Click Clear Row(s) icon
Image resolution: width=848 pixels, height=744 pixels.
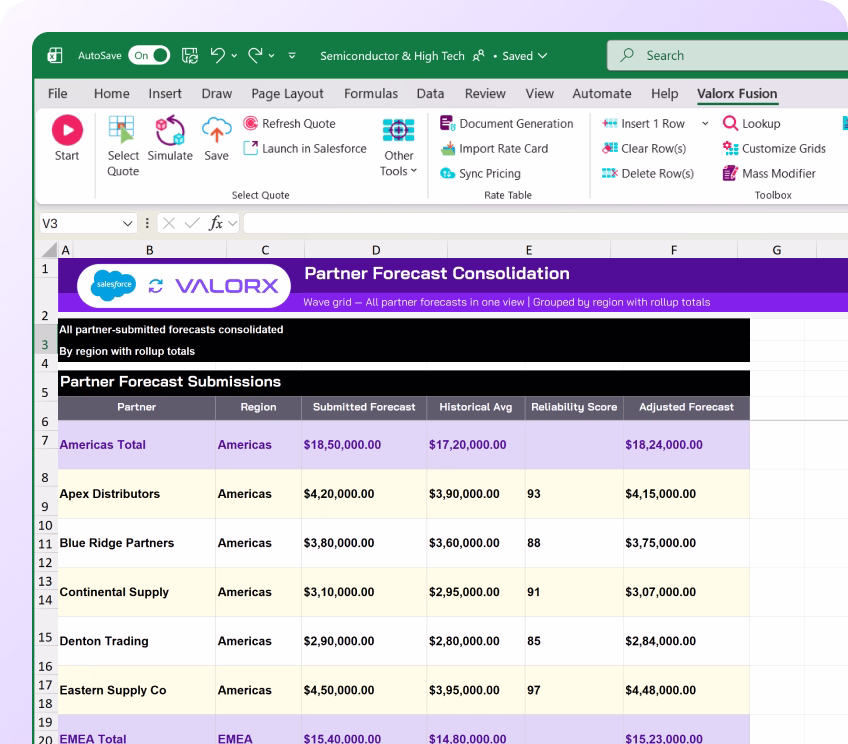(x=610, y=148)
